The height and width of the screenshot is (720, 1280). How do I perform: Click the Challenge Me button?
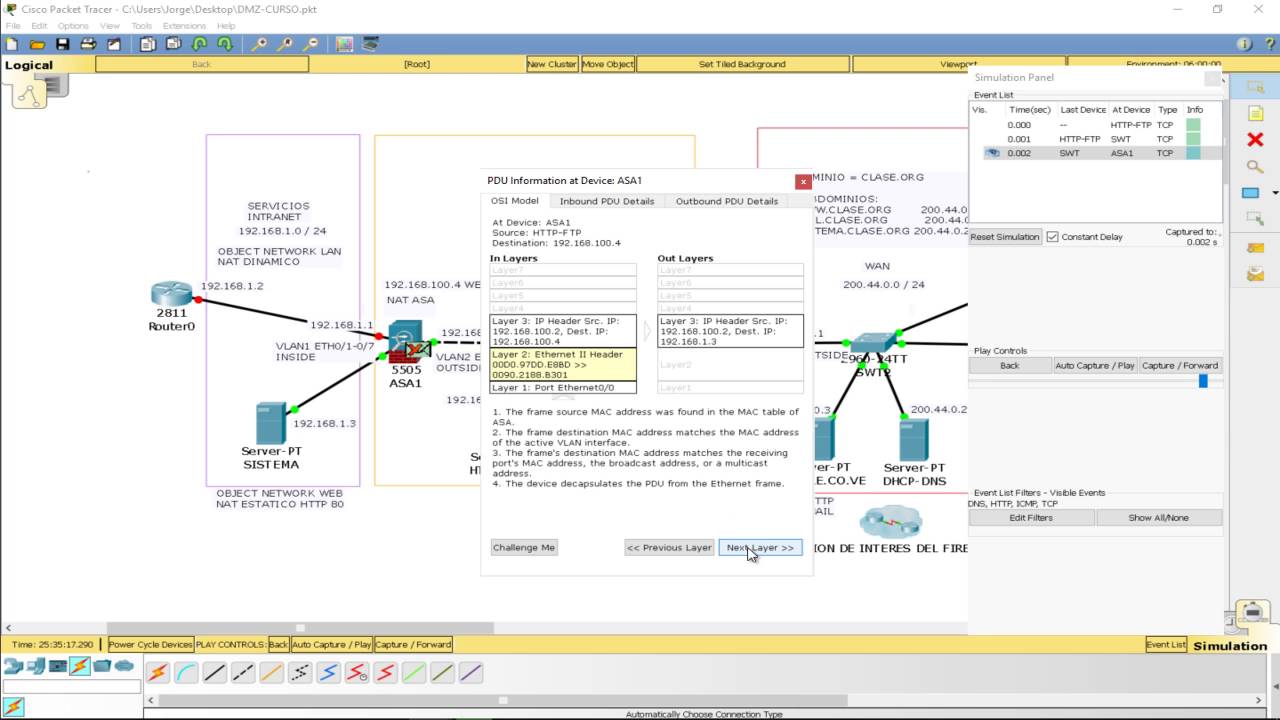coord(524,548)
